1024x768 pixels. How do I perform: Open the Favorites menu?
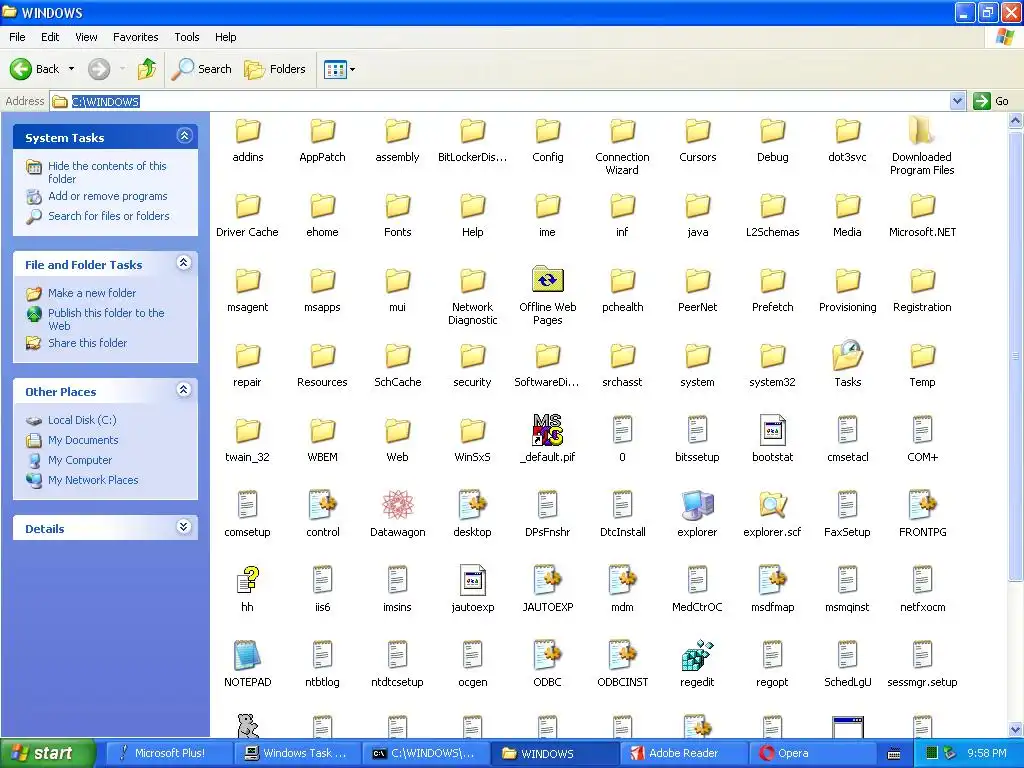(x=135, y=37)
